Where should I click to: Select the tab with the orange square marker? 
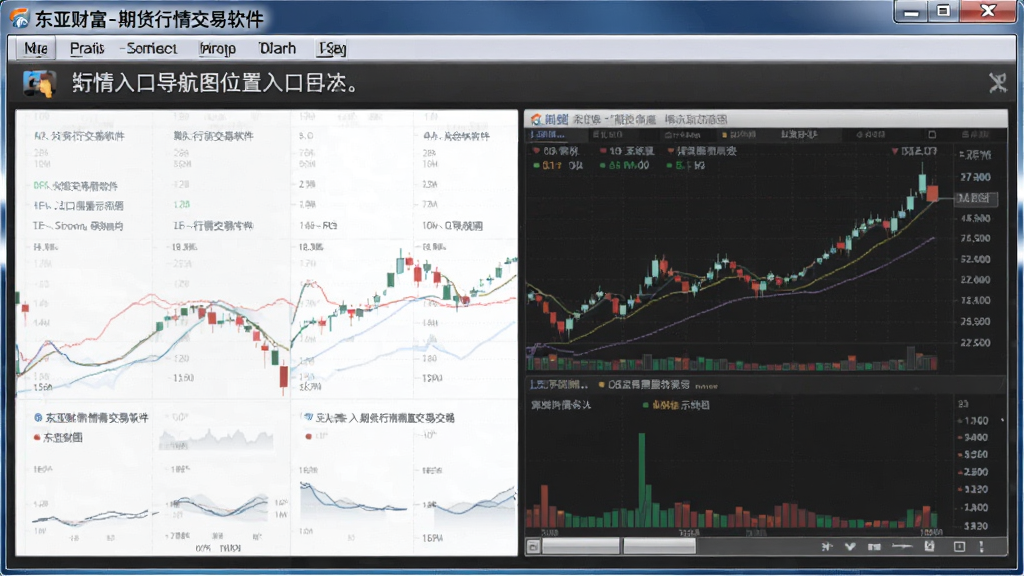[739, 135]
